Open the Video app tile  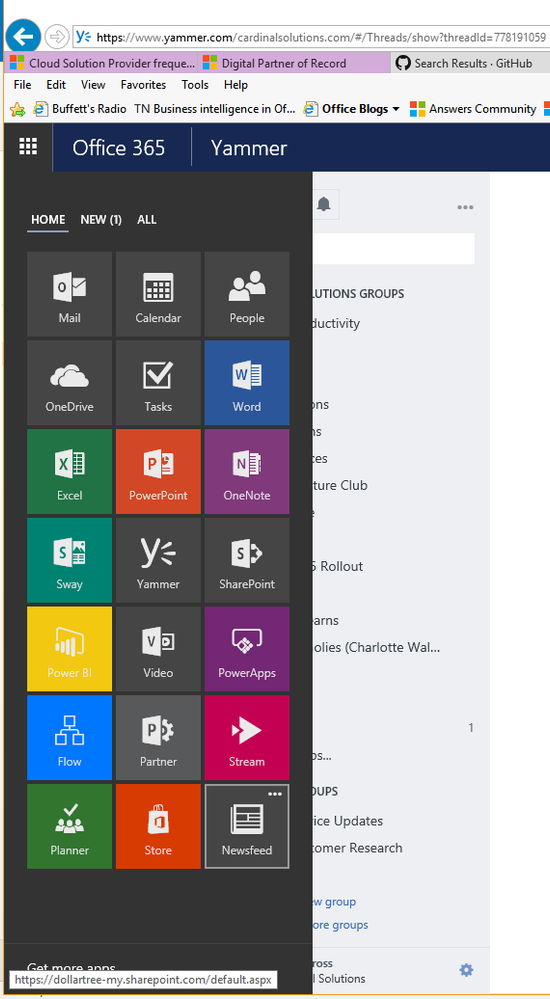[158, 648]
